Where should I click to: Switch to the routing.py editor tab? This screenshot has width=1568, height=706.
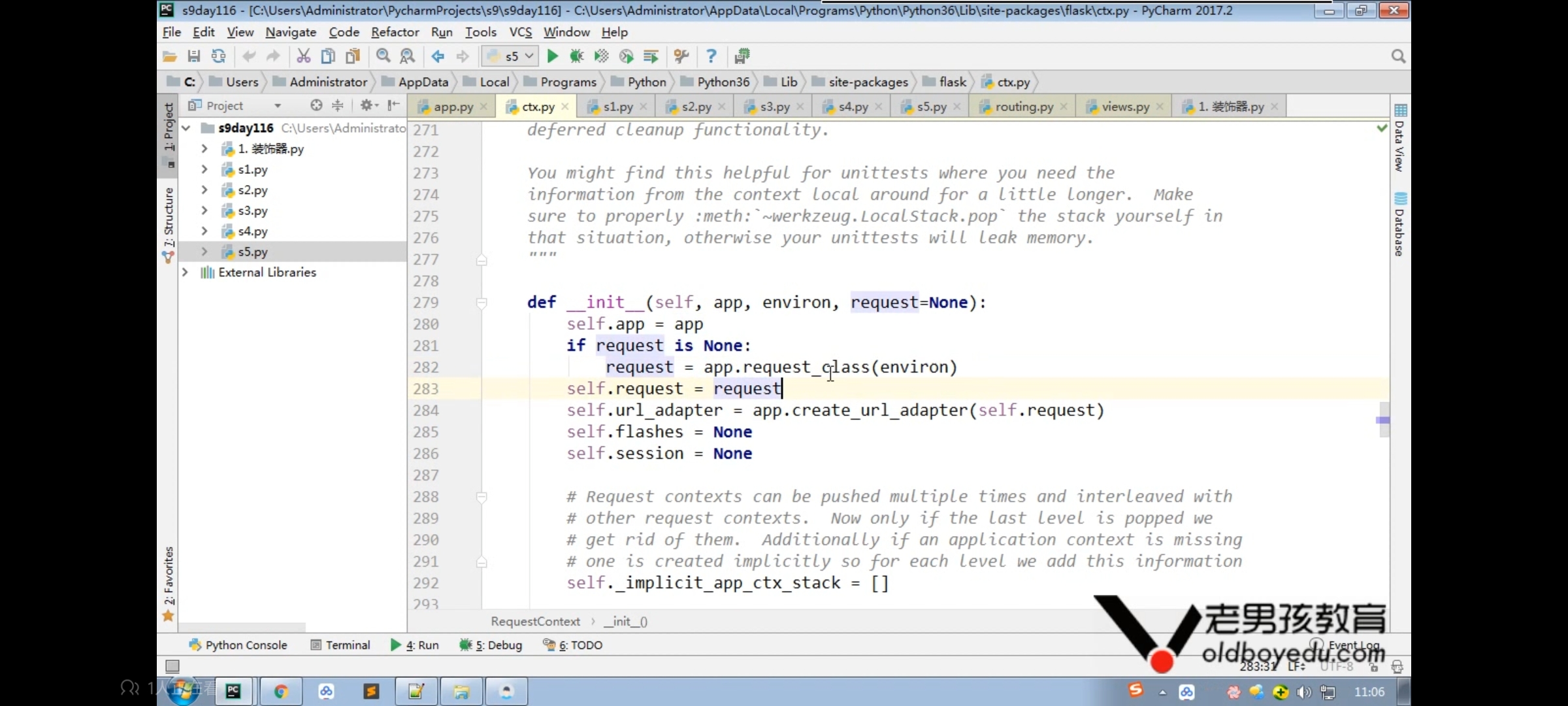(x=1023, y=107)
